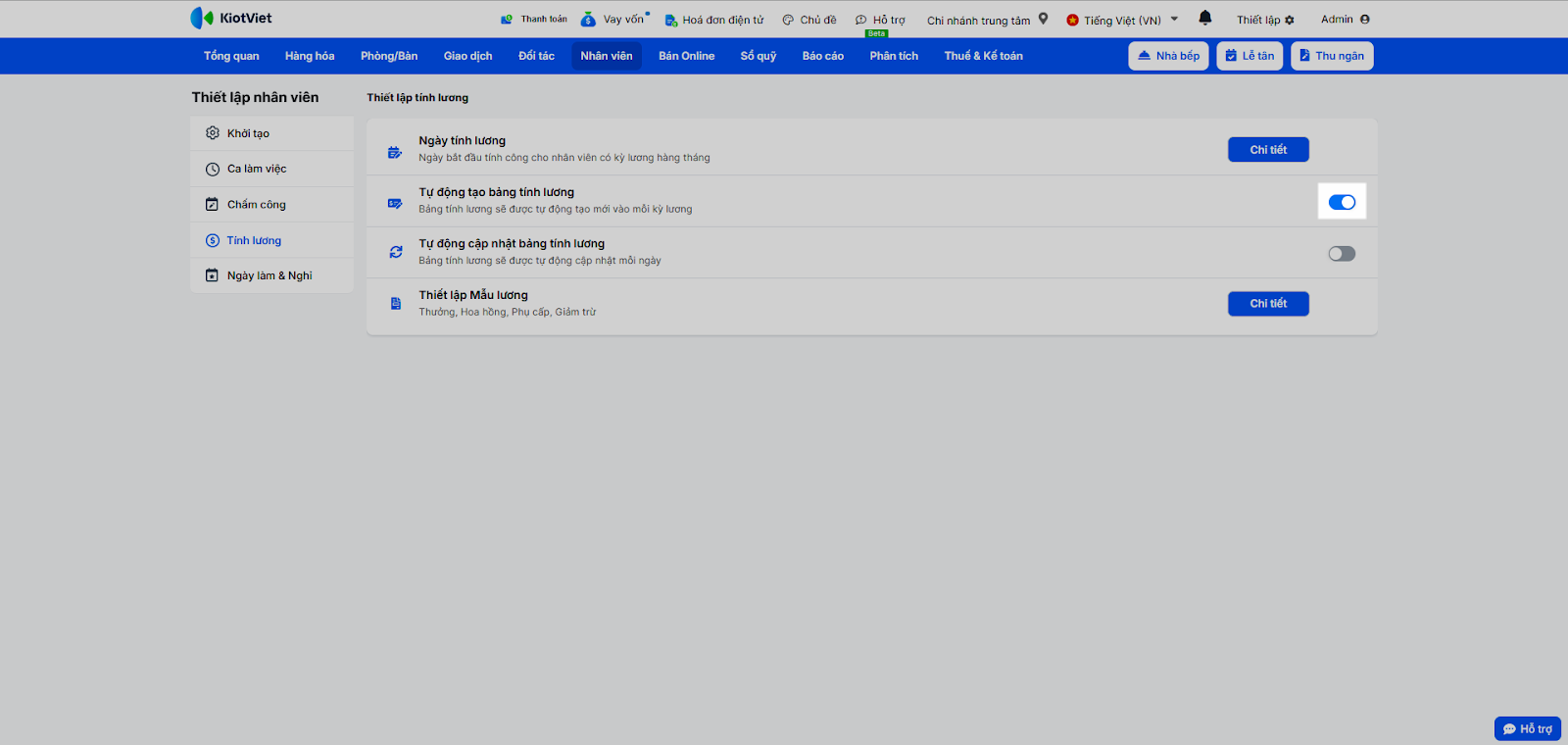Viewport: 1568px width, 745px height.
Task: Click the Thưởng, Hoa hồng, Phụ cấp, Giảm trừ description
Action: pyautogui.click(x=508, y=313)
